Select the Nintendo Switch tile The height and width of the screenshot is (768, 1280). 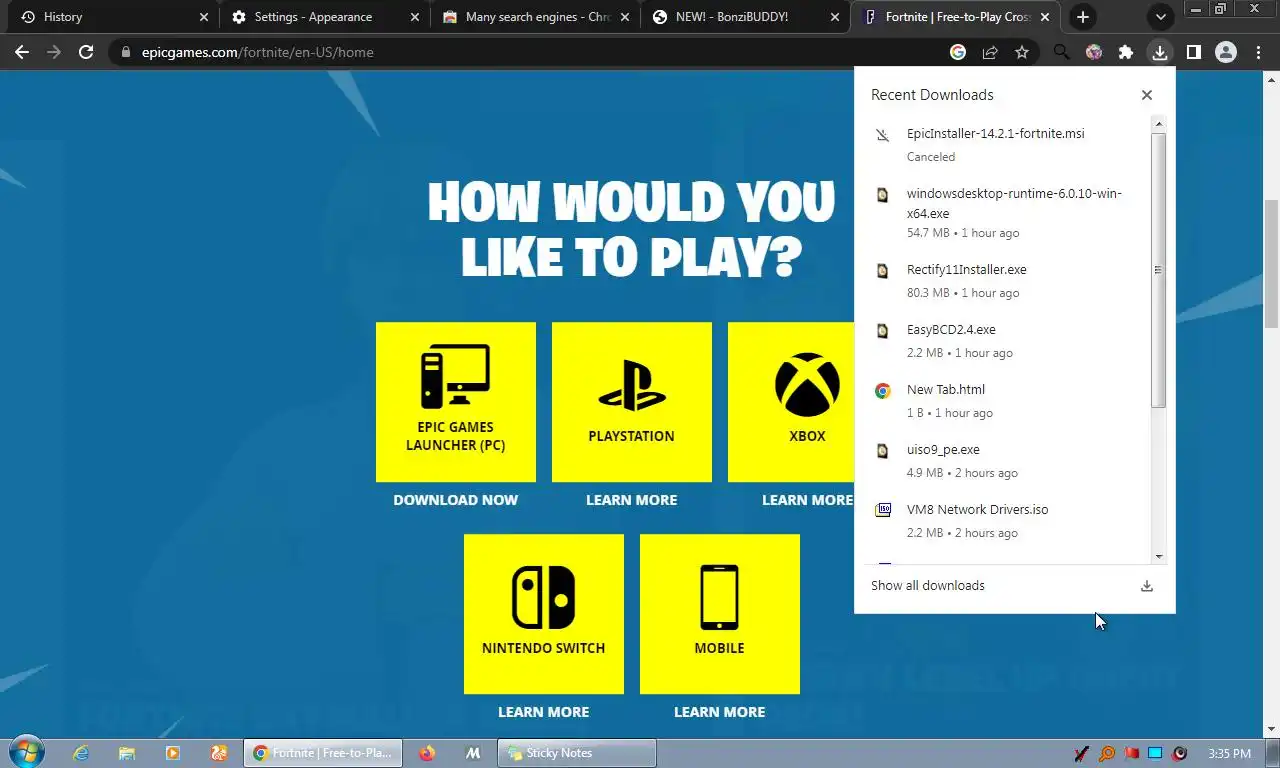[x=544, y=614]
